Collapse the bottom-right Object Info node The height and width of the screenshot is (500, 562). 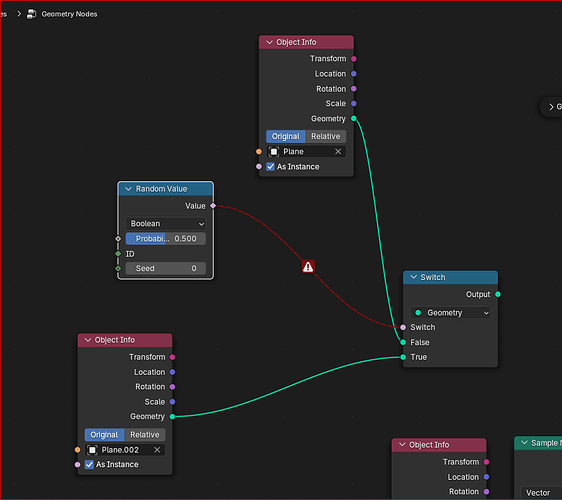tap(402, 444)
